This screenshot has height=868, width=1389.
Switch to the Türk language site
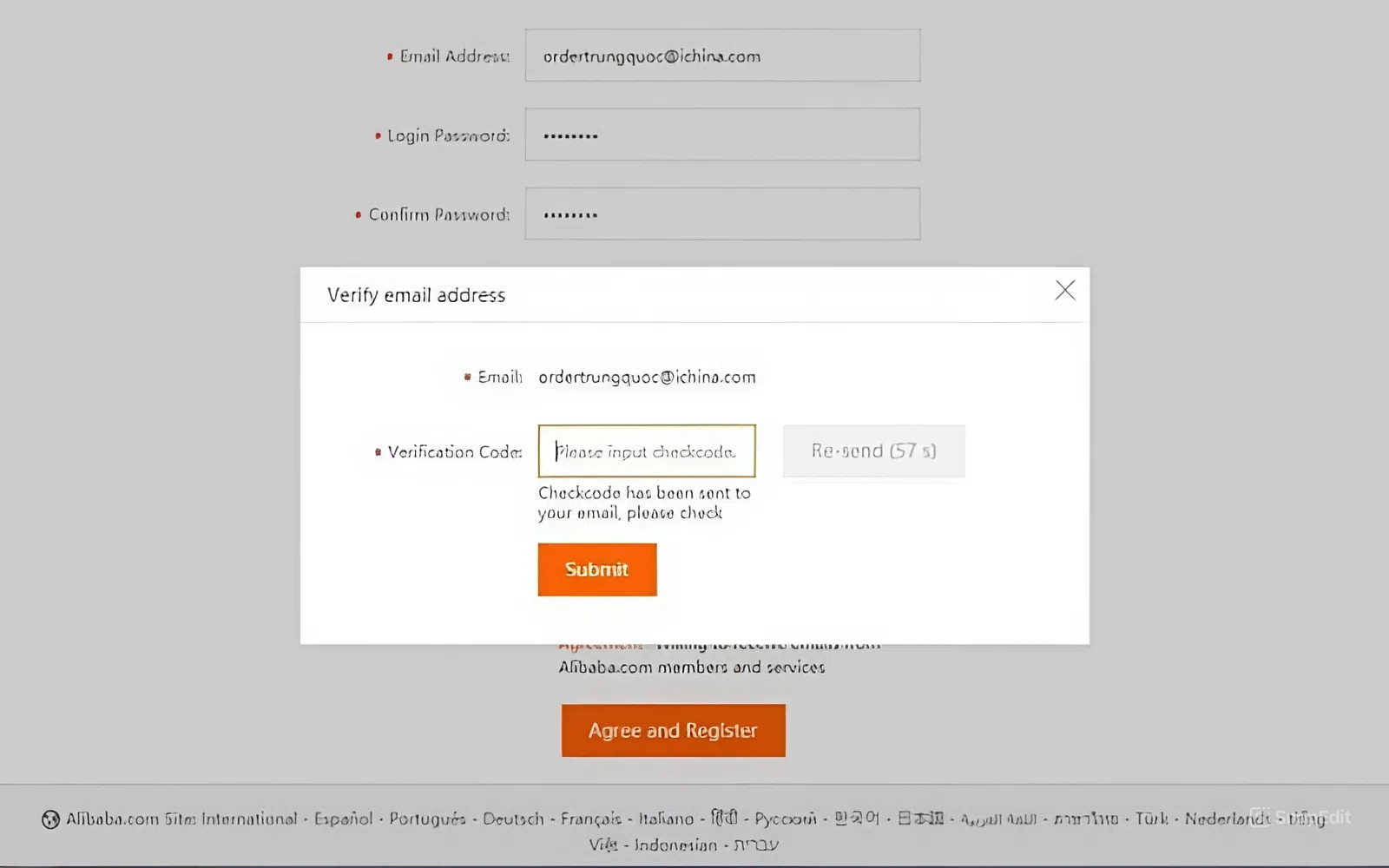(1152, 819)
